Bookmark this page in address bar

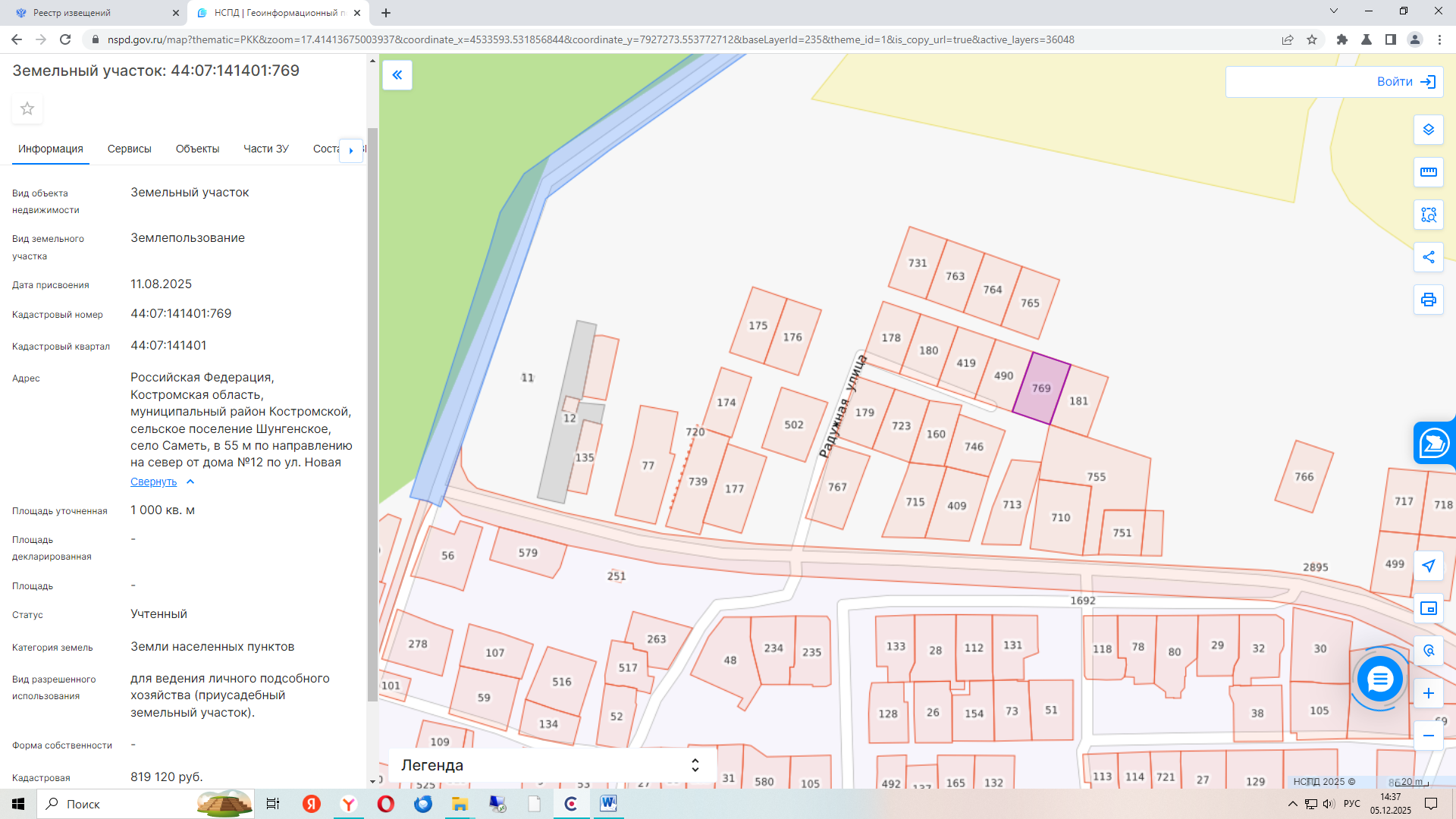(1311, 39)
